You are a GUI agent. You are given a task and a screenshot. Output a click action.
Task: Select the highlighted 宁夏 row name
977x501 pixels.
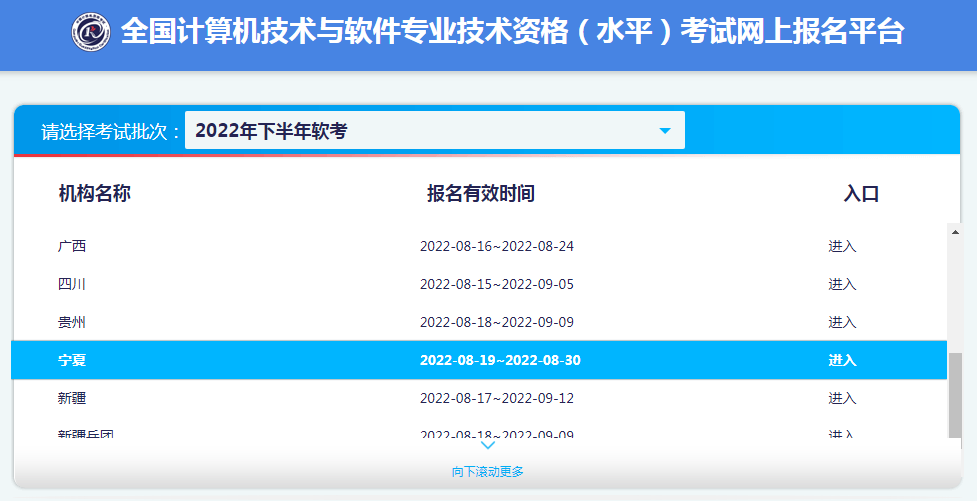point(72,360)
